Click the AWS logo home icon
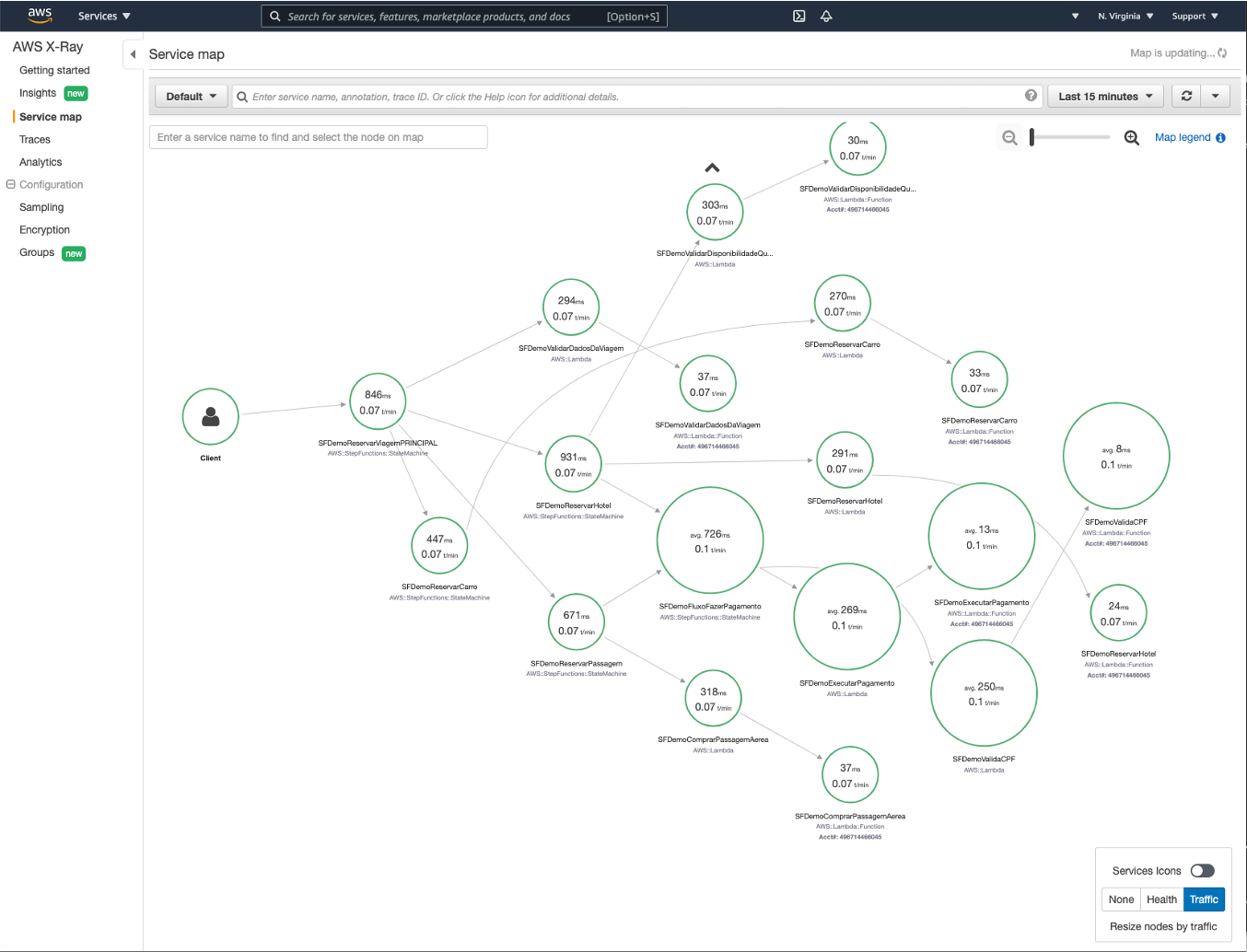The image size is (1247, 952). [40, 16]
